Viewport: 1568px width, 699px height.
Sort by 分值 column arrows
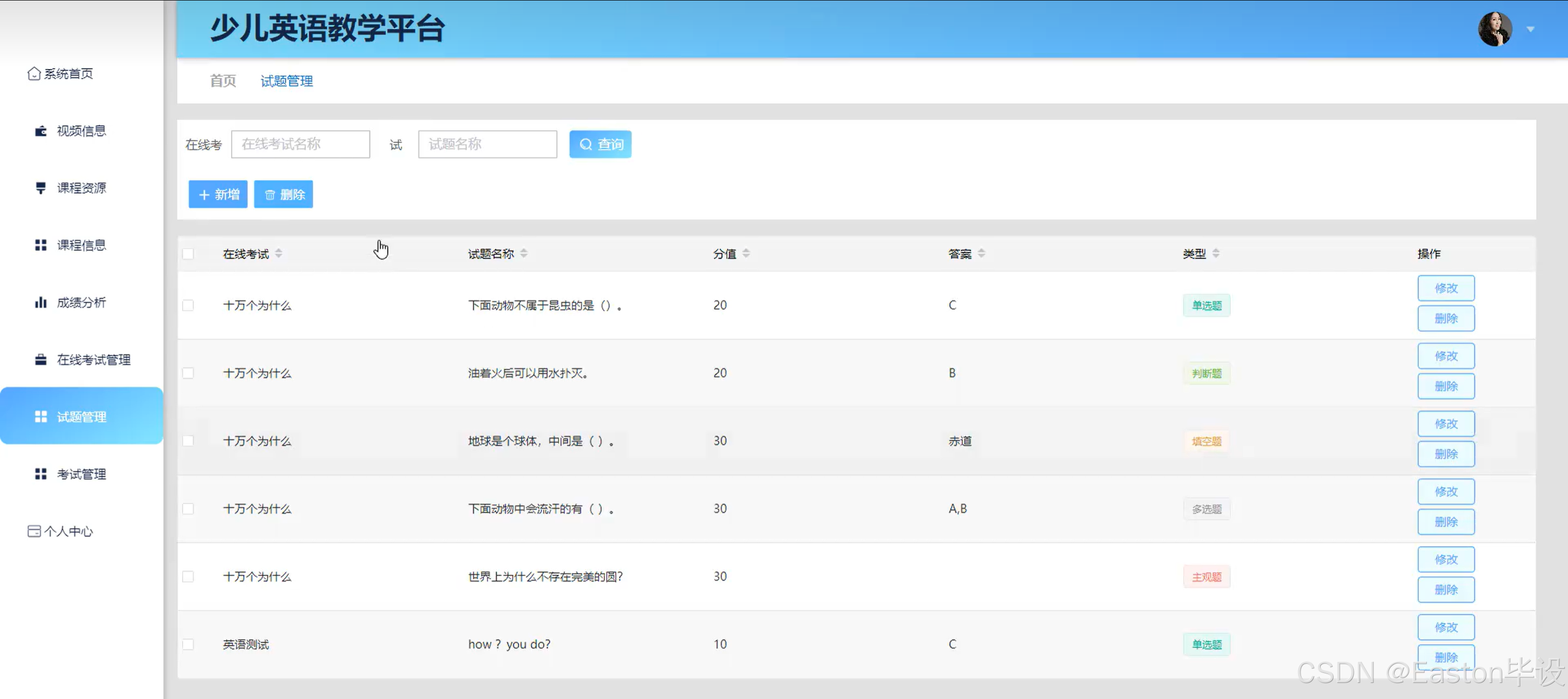(746, 253)
